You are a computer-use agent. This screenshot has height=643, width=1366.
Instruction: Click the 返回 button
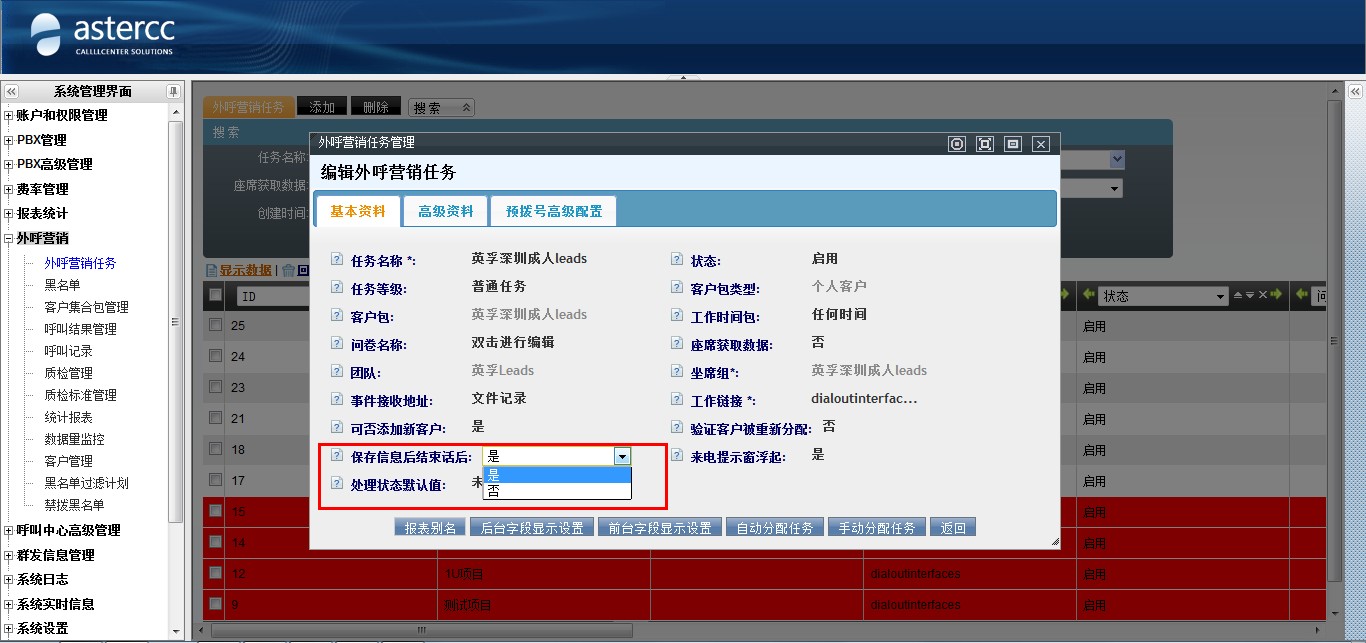click(x=953, y=528)
